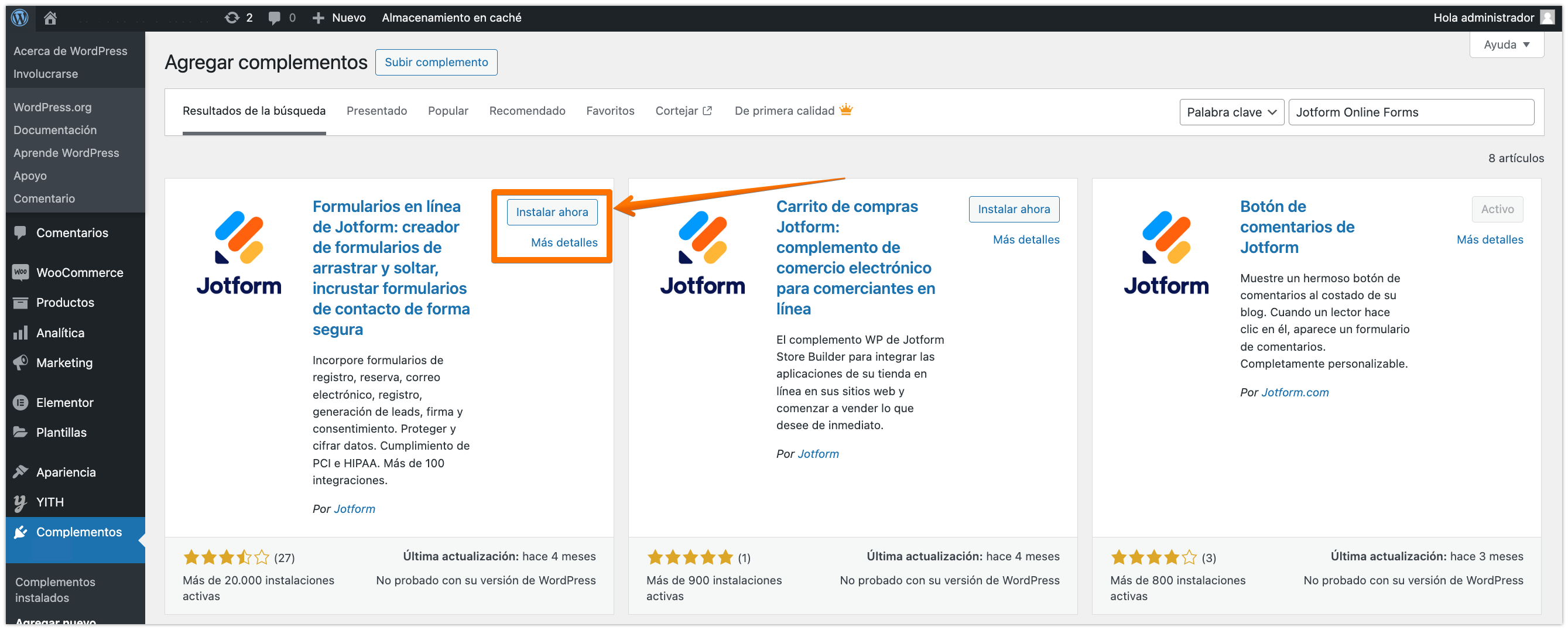
Task: Open the Formularios en línea de Jotform title link
Action: [391, 268]
